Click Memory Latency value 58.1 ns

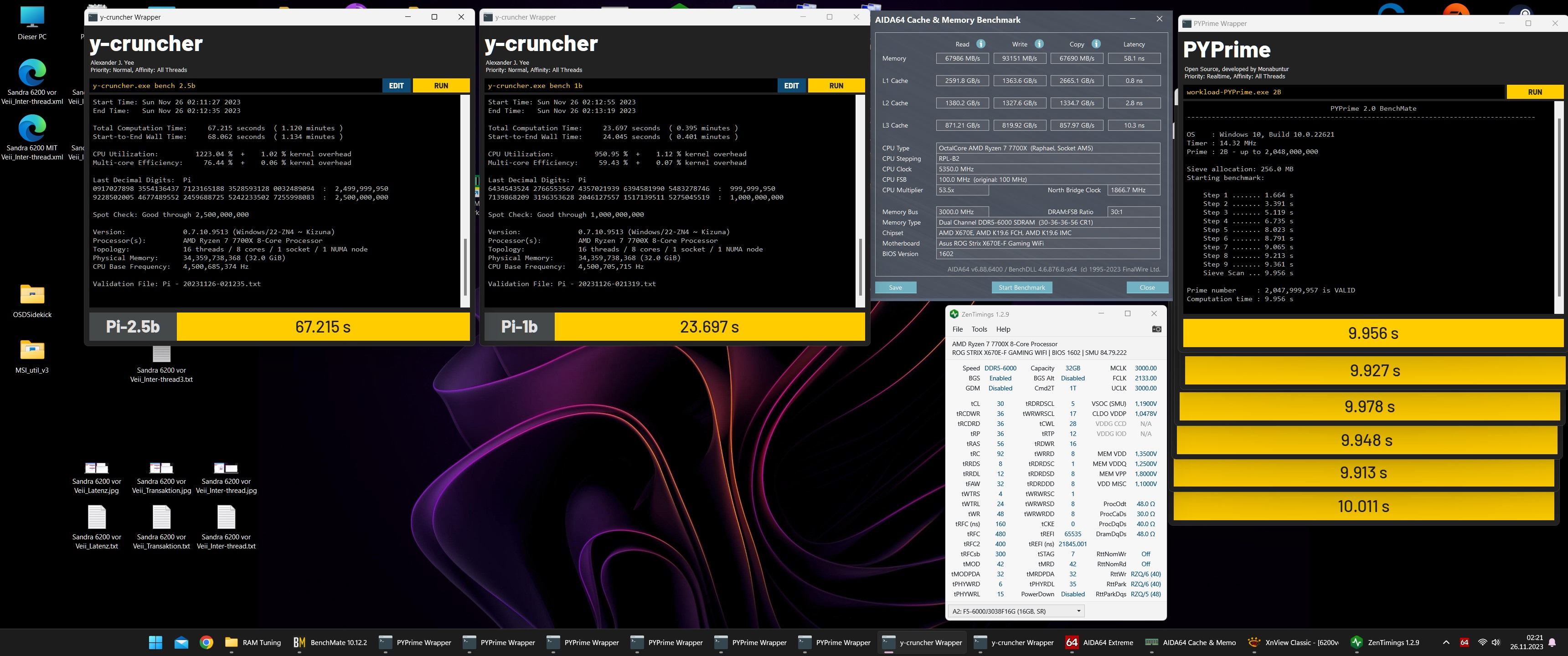click(x=1134, y=58)
